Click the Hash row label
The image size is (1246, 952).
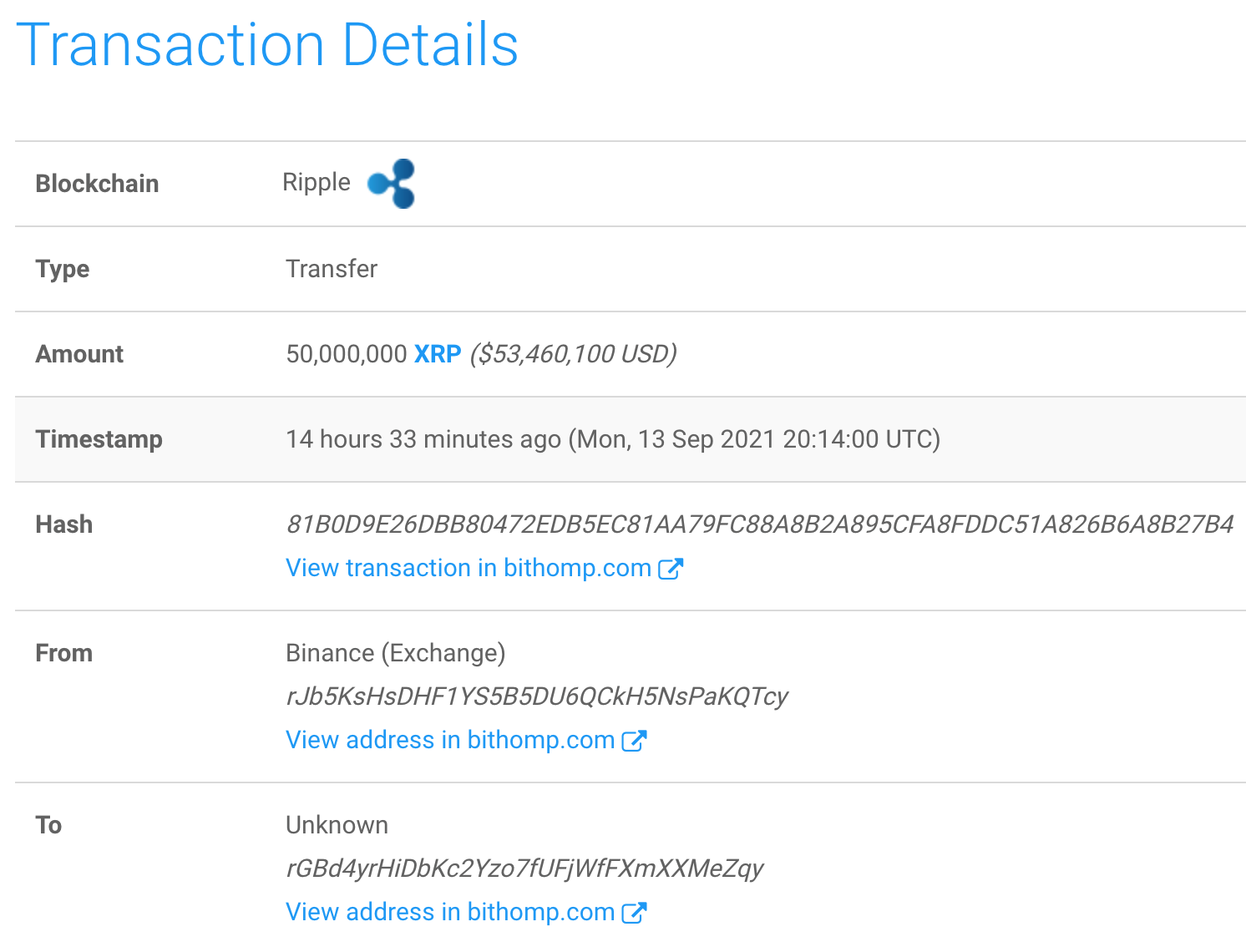point(63,524)
